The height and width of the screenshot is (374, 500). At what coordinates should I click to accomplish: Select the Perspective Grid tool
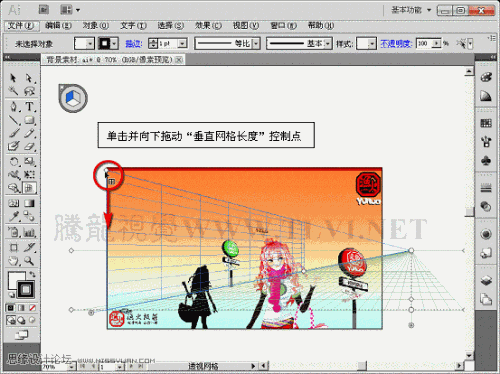tap(29, 188)
